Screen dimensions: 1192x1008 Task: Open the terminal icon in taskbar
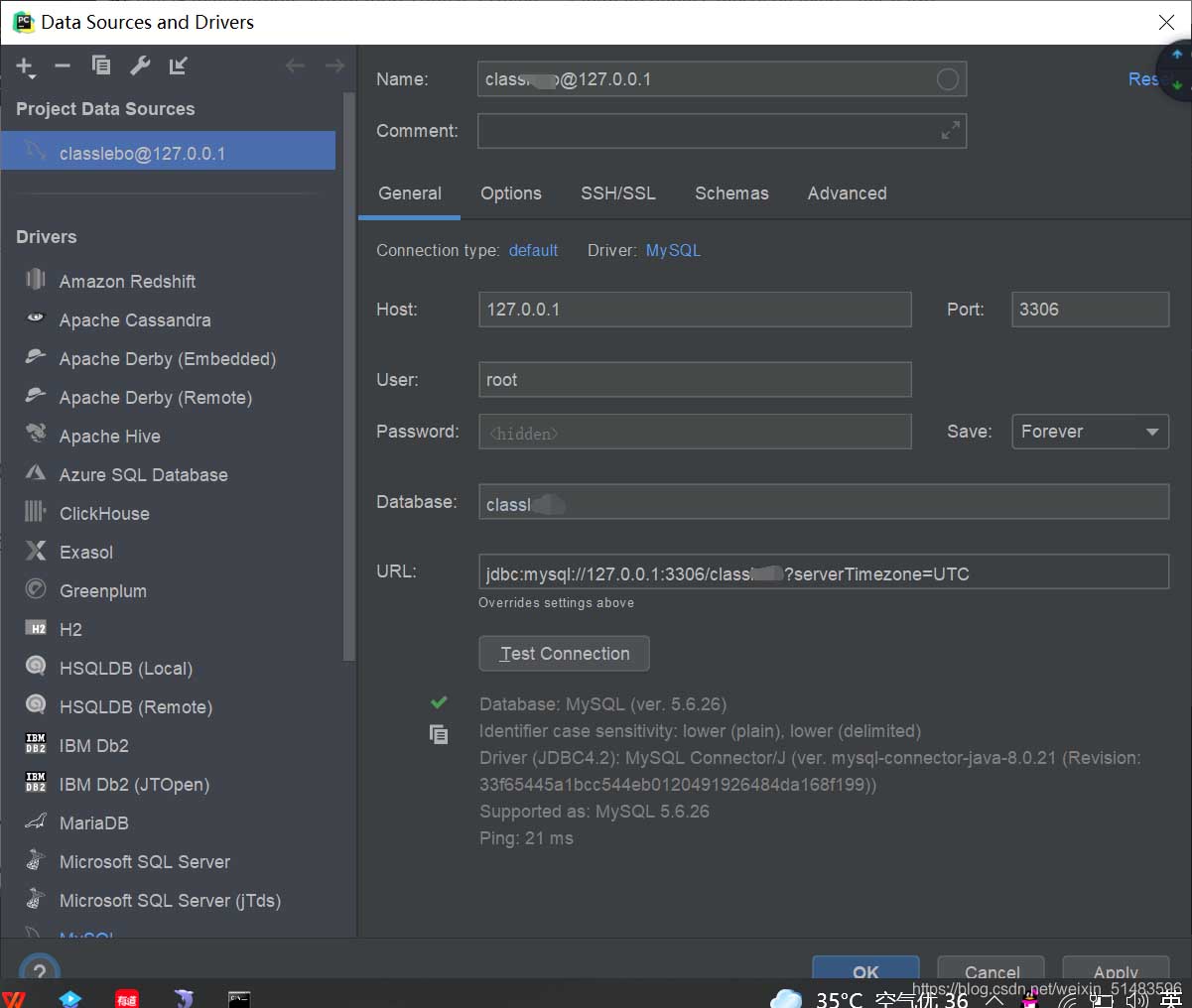pos(239,997)
